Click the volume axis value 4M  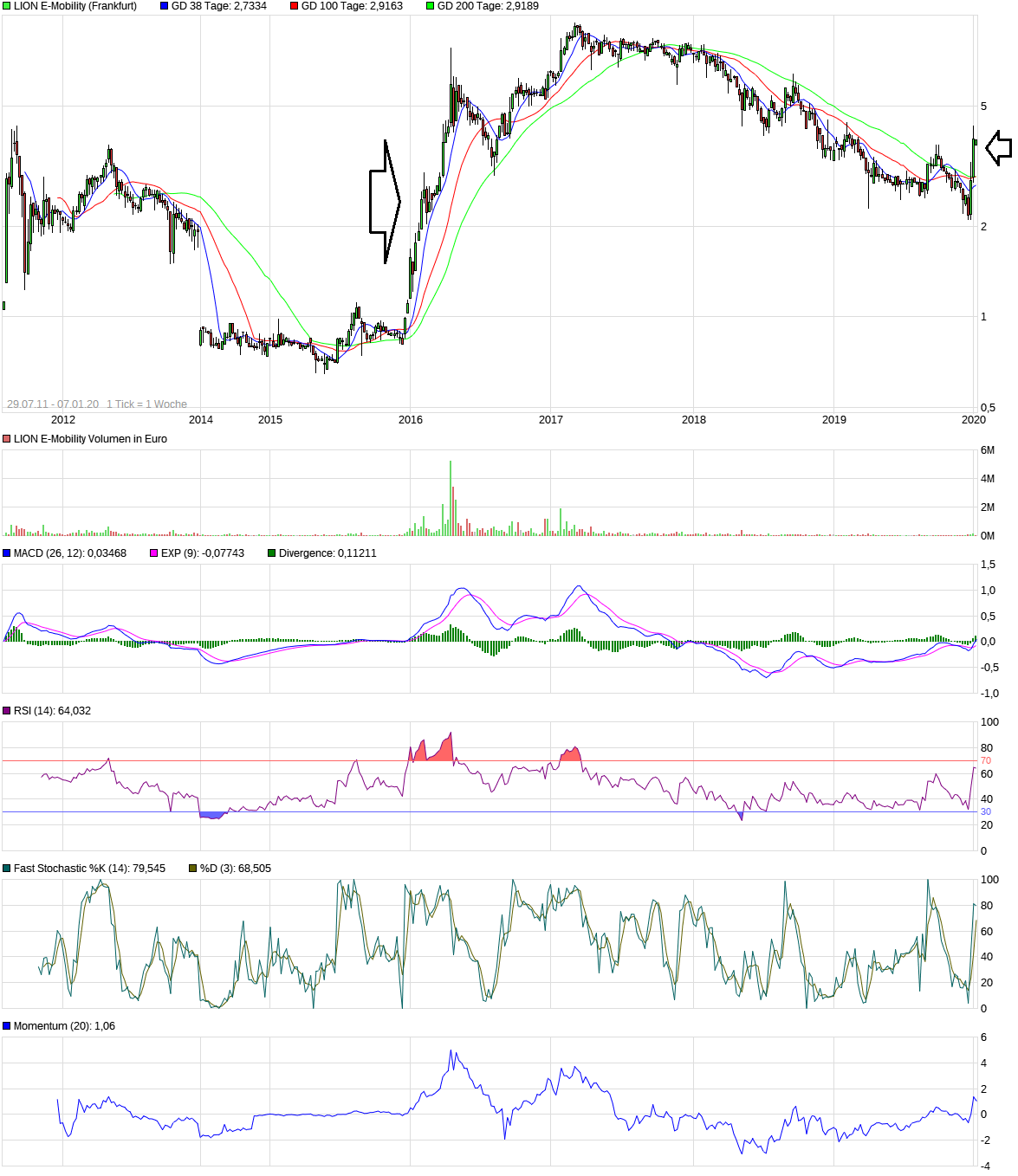(988, 479)
